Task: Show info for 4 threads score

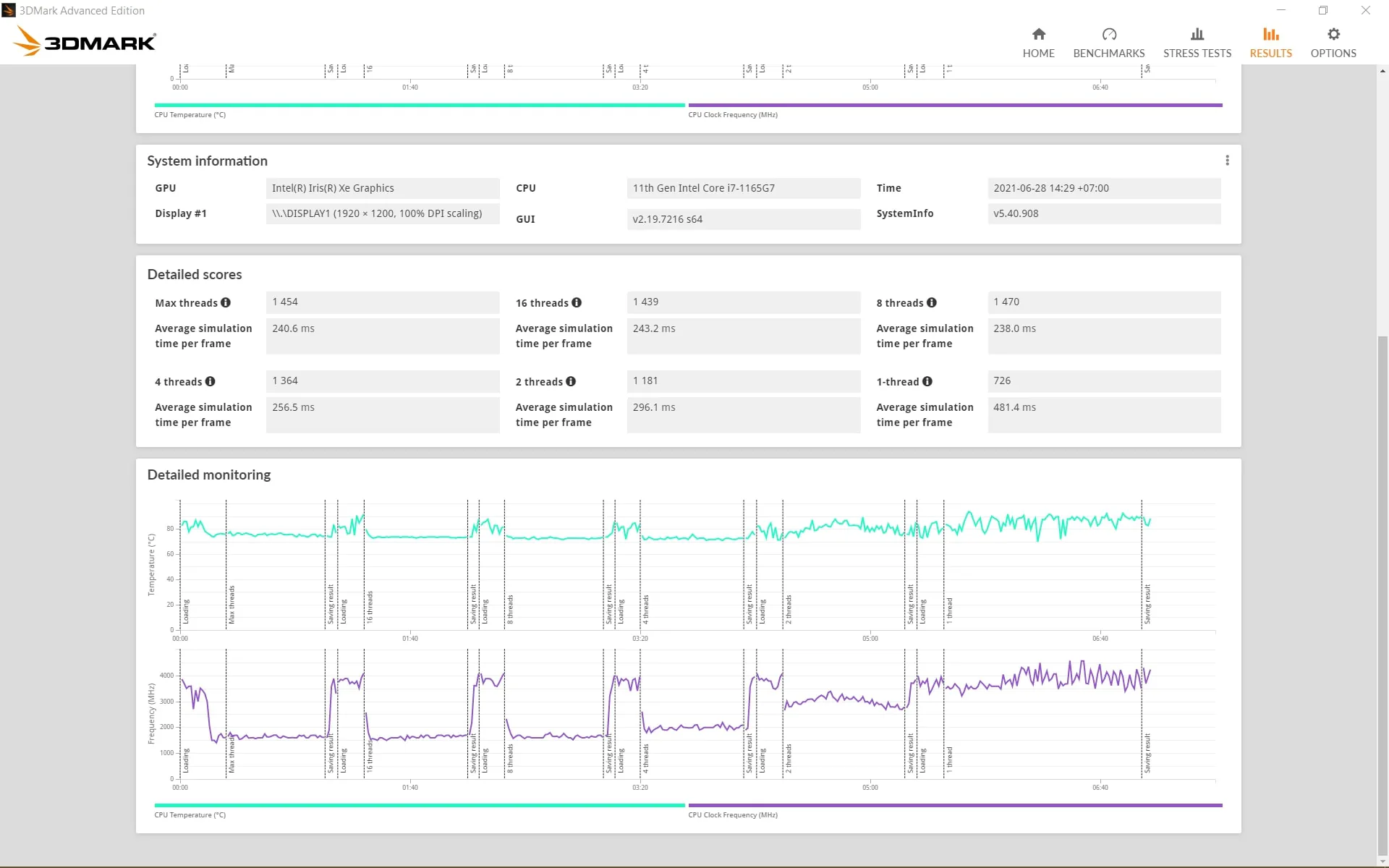Action: 211,381
